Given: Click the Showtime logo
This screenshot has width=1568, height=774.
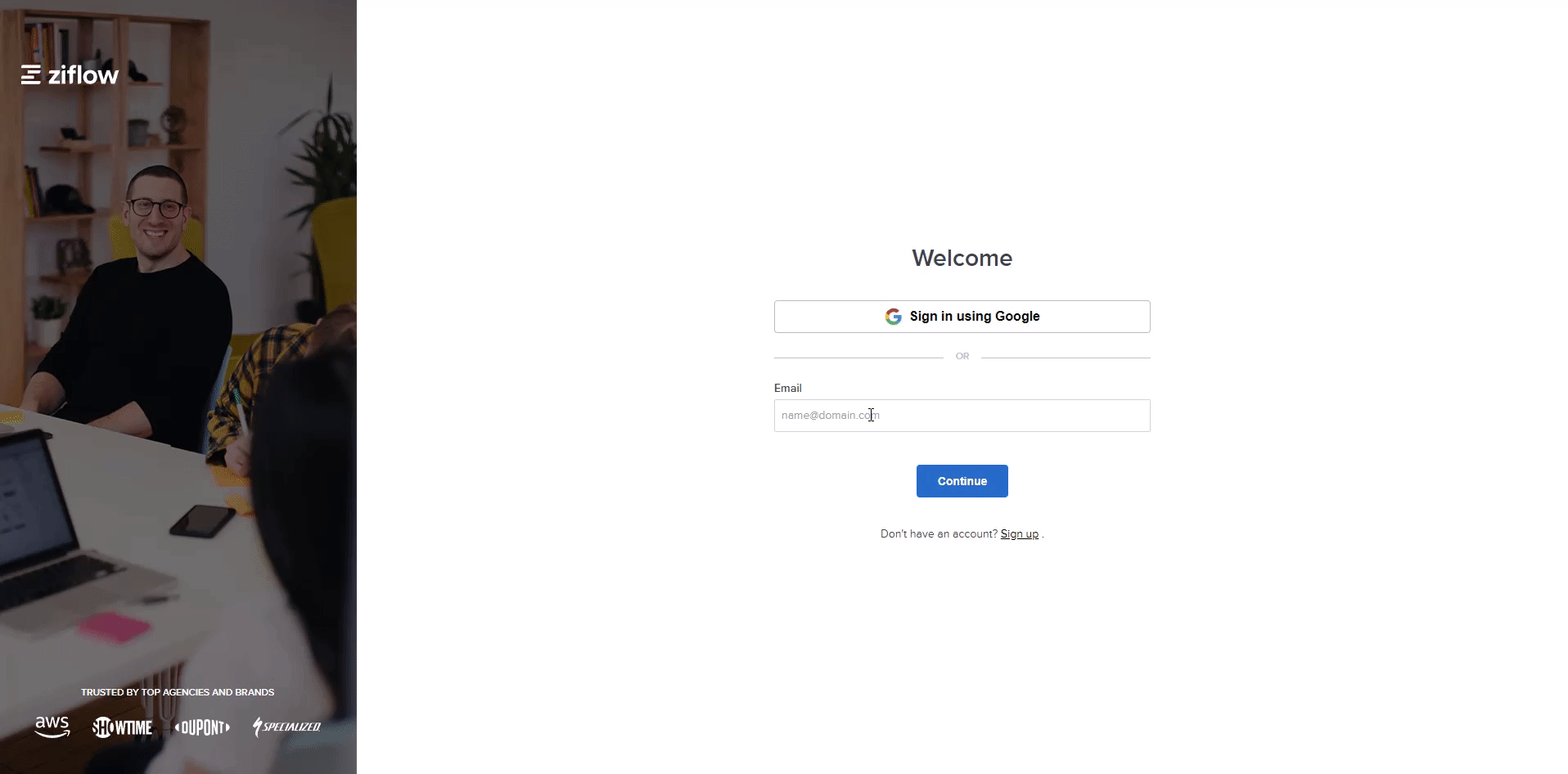Looking at the screenshot, I should click(122, 727).
